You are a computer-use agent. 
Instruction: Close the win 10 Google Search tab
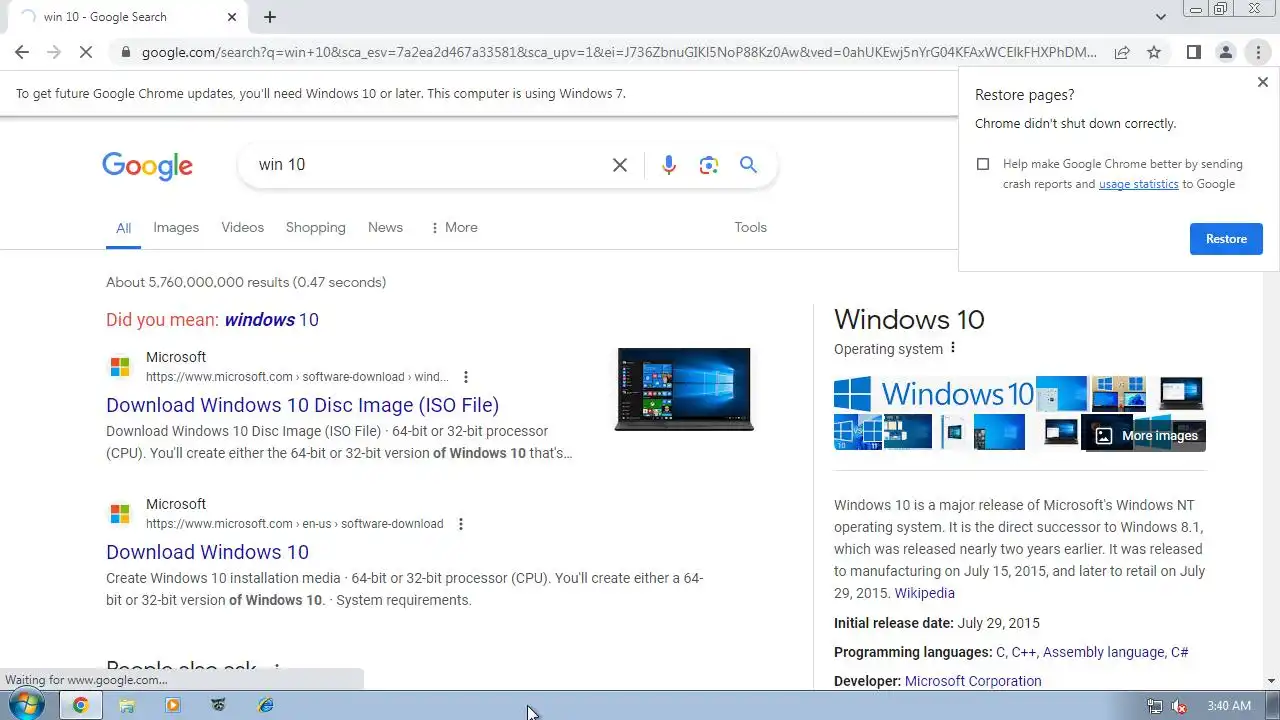[232, 17]
